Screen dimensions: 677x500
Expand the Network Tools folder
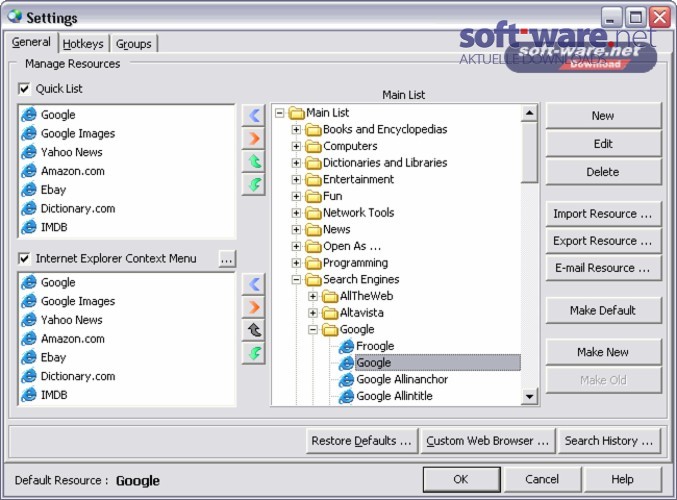(x=296, y=213)
